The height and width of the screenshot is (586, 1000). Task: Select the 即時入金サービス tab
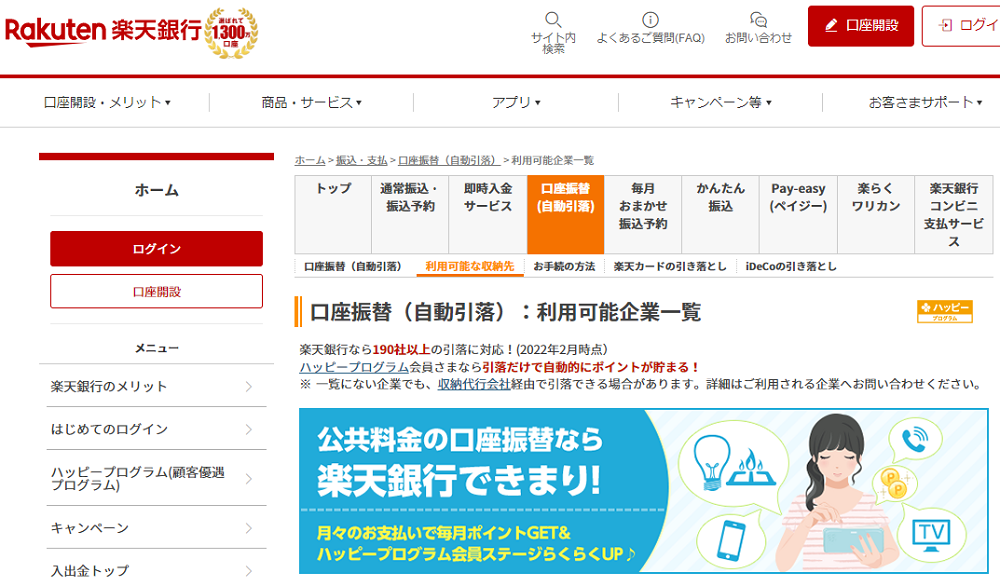pos(488,214)
